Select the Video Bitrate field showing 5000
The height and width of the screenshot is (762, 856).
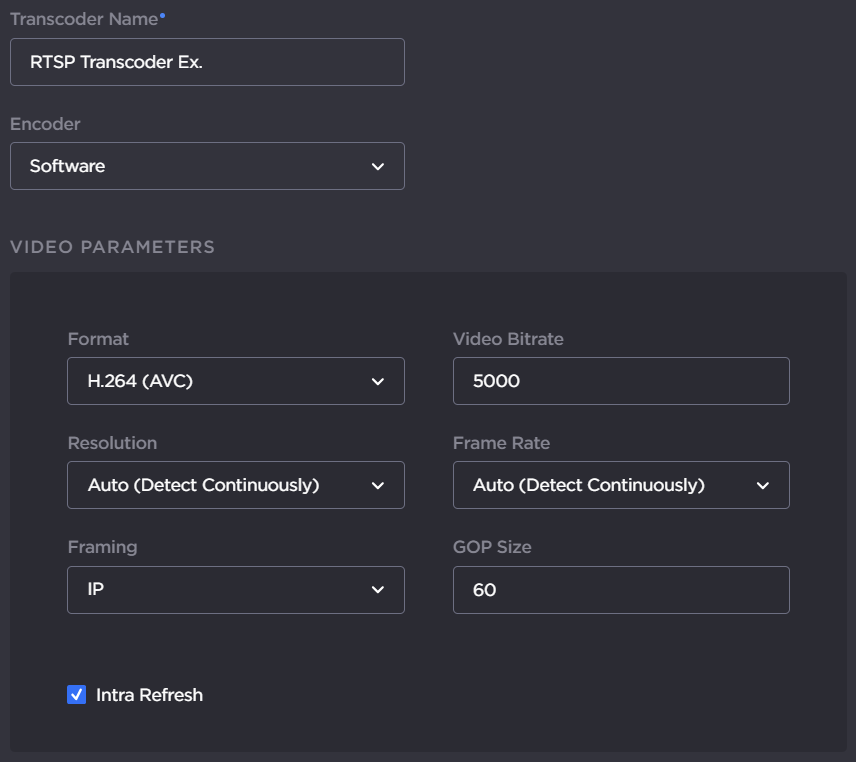click(x=621, y=381)
